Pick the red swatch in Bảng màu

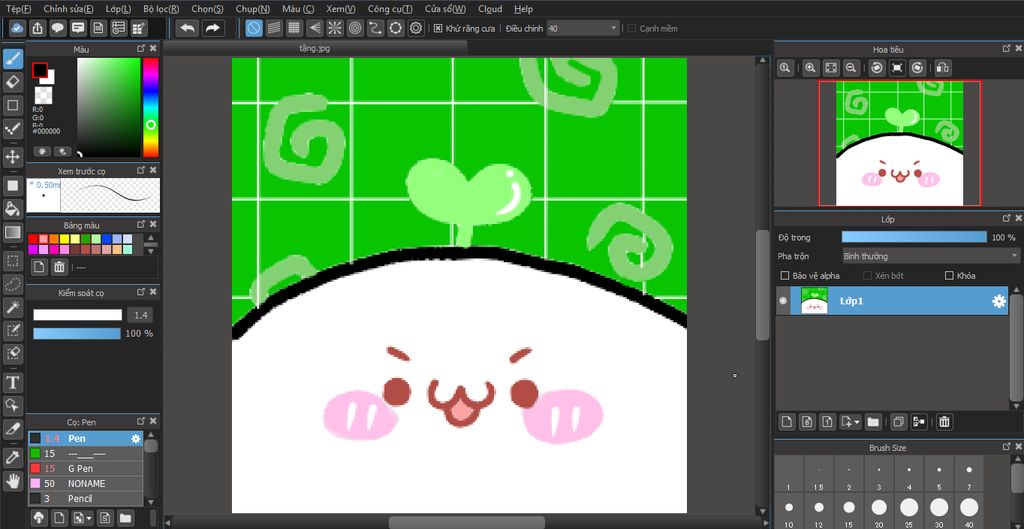tap(33, 239)
